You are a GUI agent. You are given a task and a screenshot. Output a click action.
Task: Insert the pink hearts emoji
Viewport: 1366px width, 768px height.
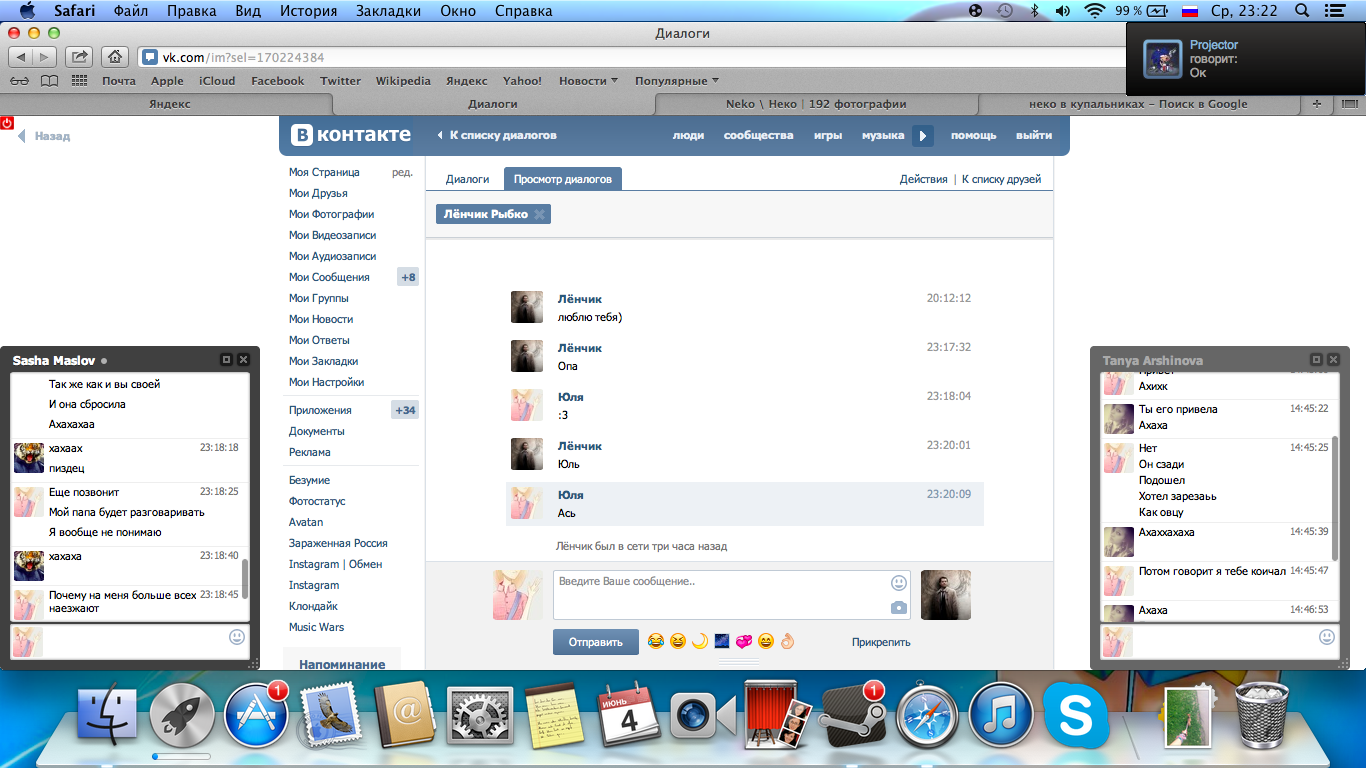point(744,641)
